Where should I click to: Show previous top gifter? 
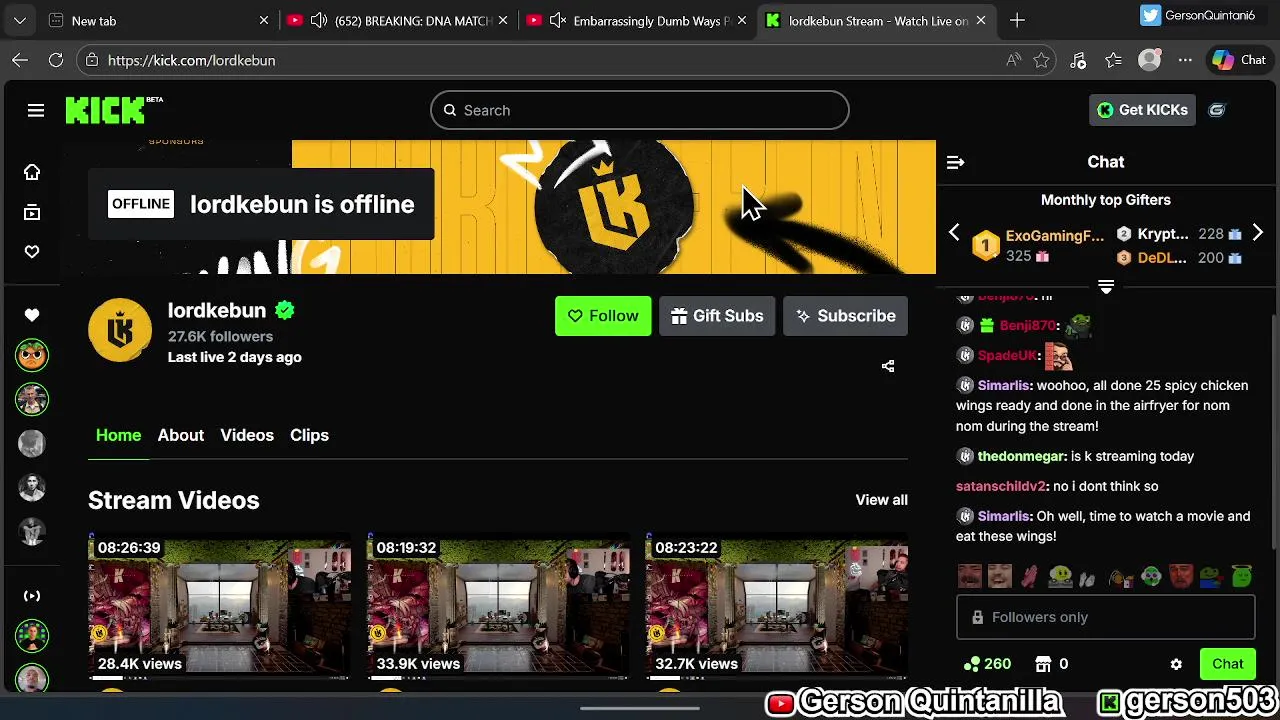tap(954, 233)
